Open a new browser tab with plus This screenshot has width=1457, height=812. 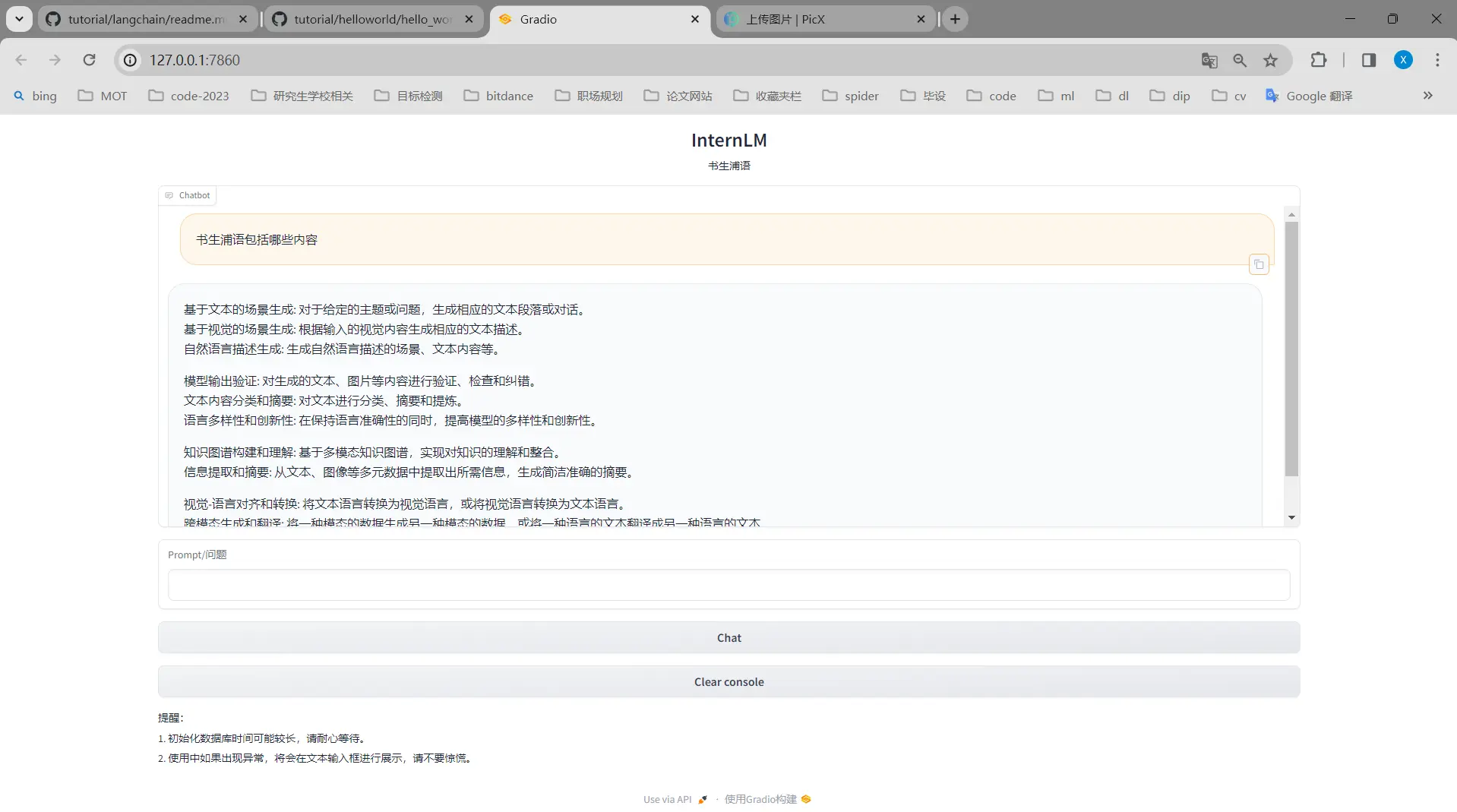pos(955,19)
